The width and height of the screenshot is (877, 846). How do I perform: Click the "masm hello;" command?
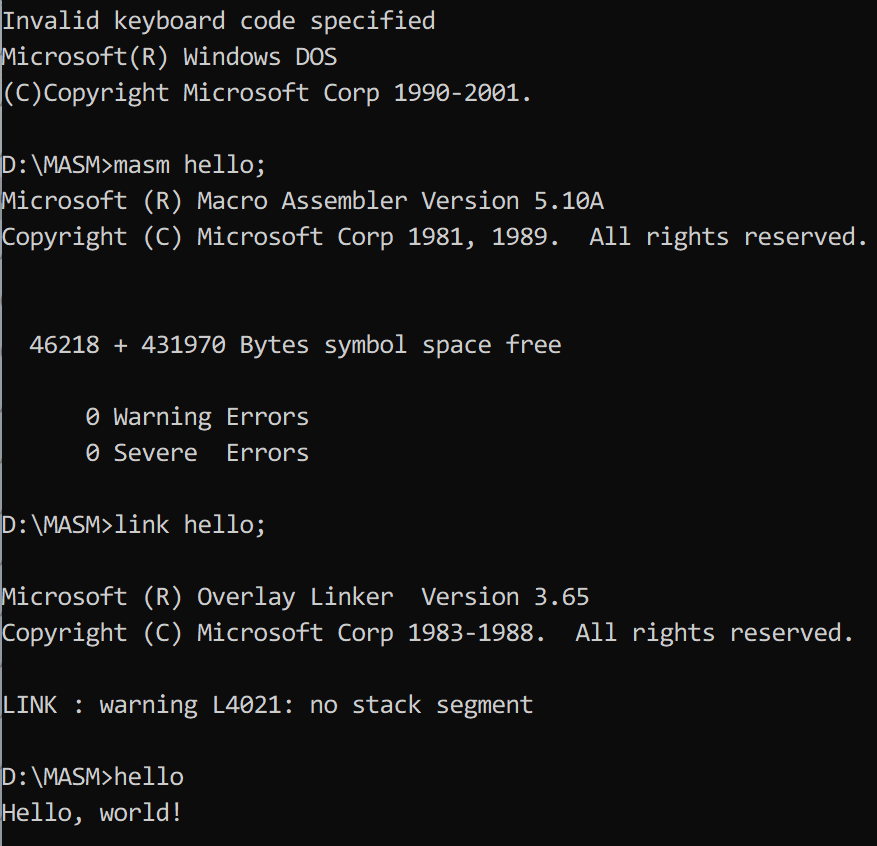(x=189, y=165)
